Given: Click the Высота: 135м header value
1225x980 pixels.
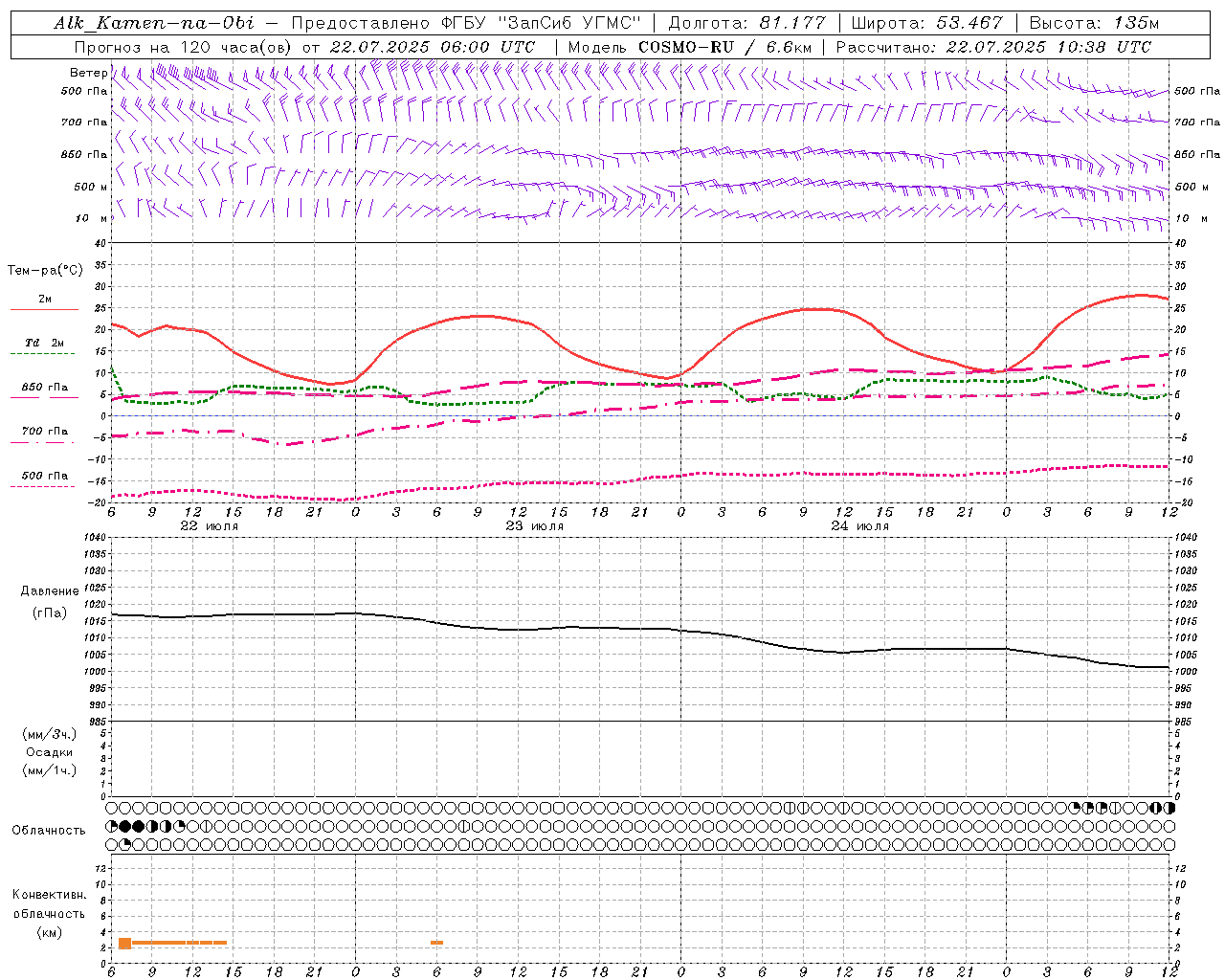Looking at the screenshot, I should [1094, 23].
